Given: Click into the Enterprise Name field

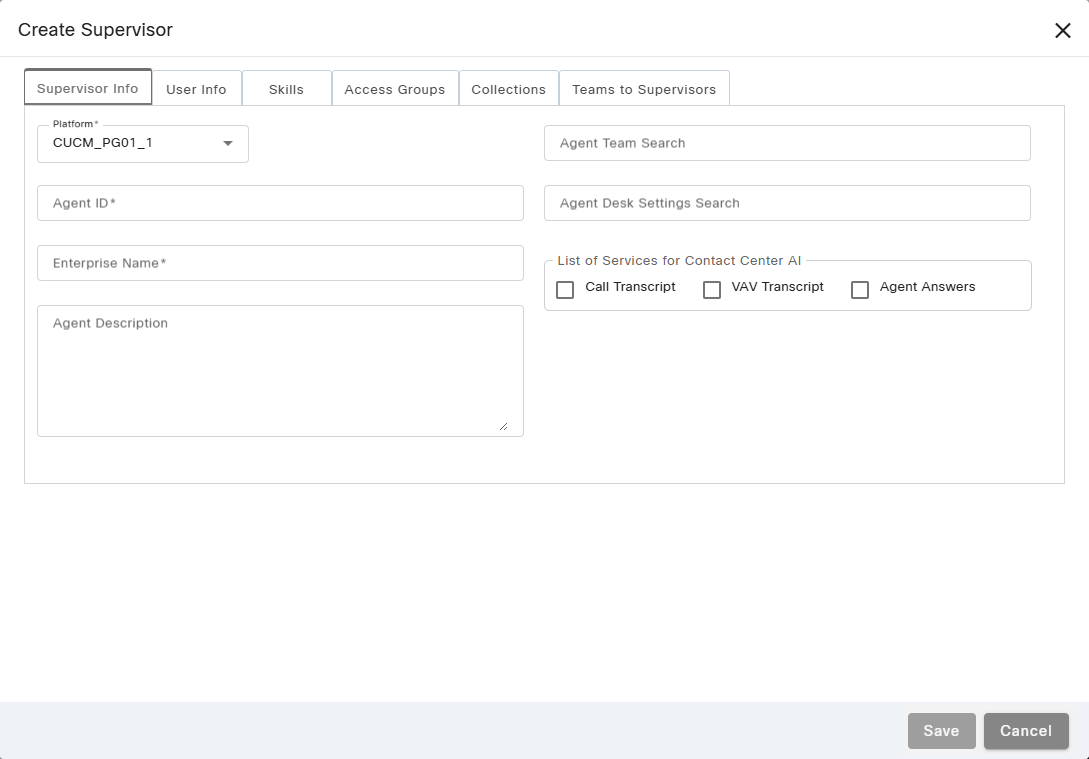Looking at the screenshot, I should 281,263.
